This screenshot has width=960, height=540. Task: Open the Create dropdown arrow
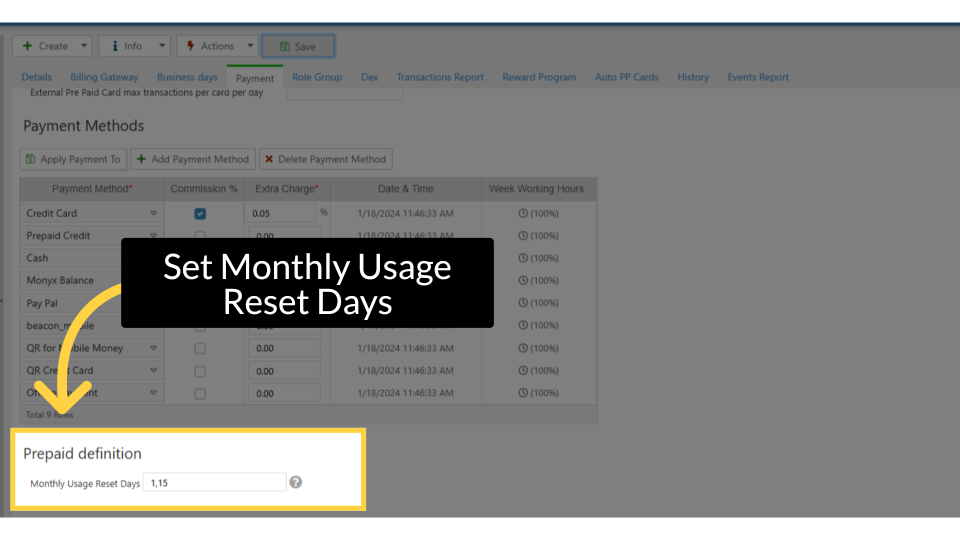point(82,46)
